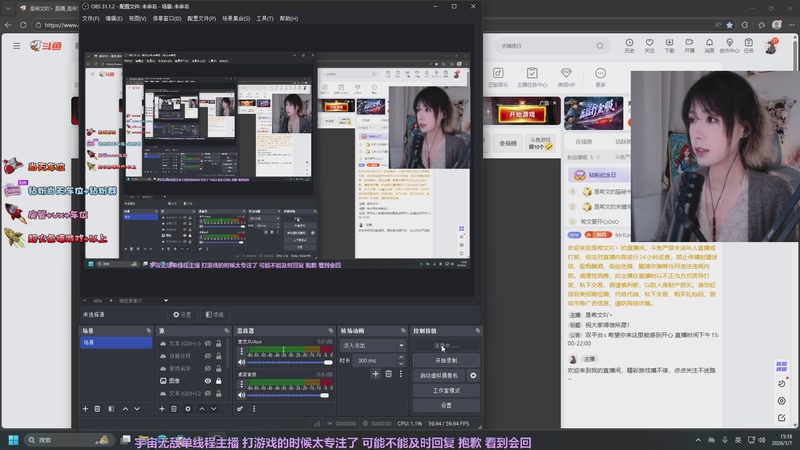Open 历史 history icon on Douyu page
The width and height of the screenshot is (800, 450).
point(630,46)
